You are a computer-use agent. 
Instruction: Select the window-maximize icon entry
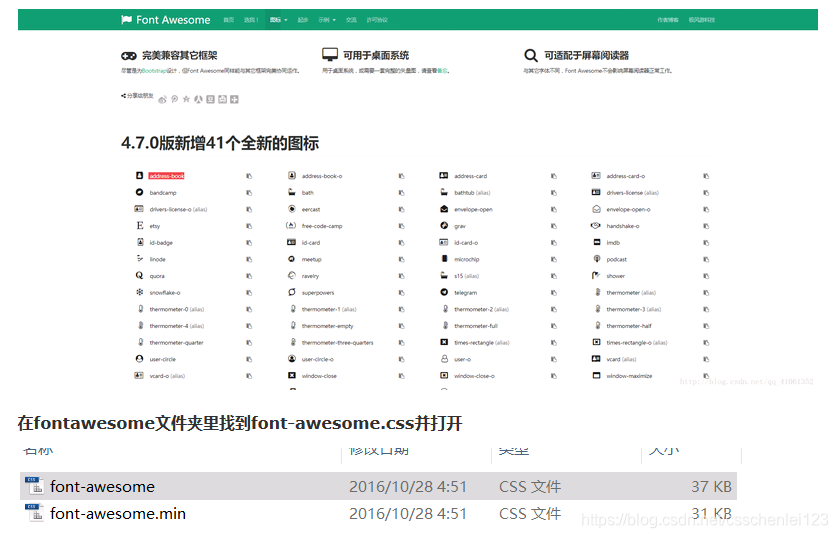point(623,376)
